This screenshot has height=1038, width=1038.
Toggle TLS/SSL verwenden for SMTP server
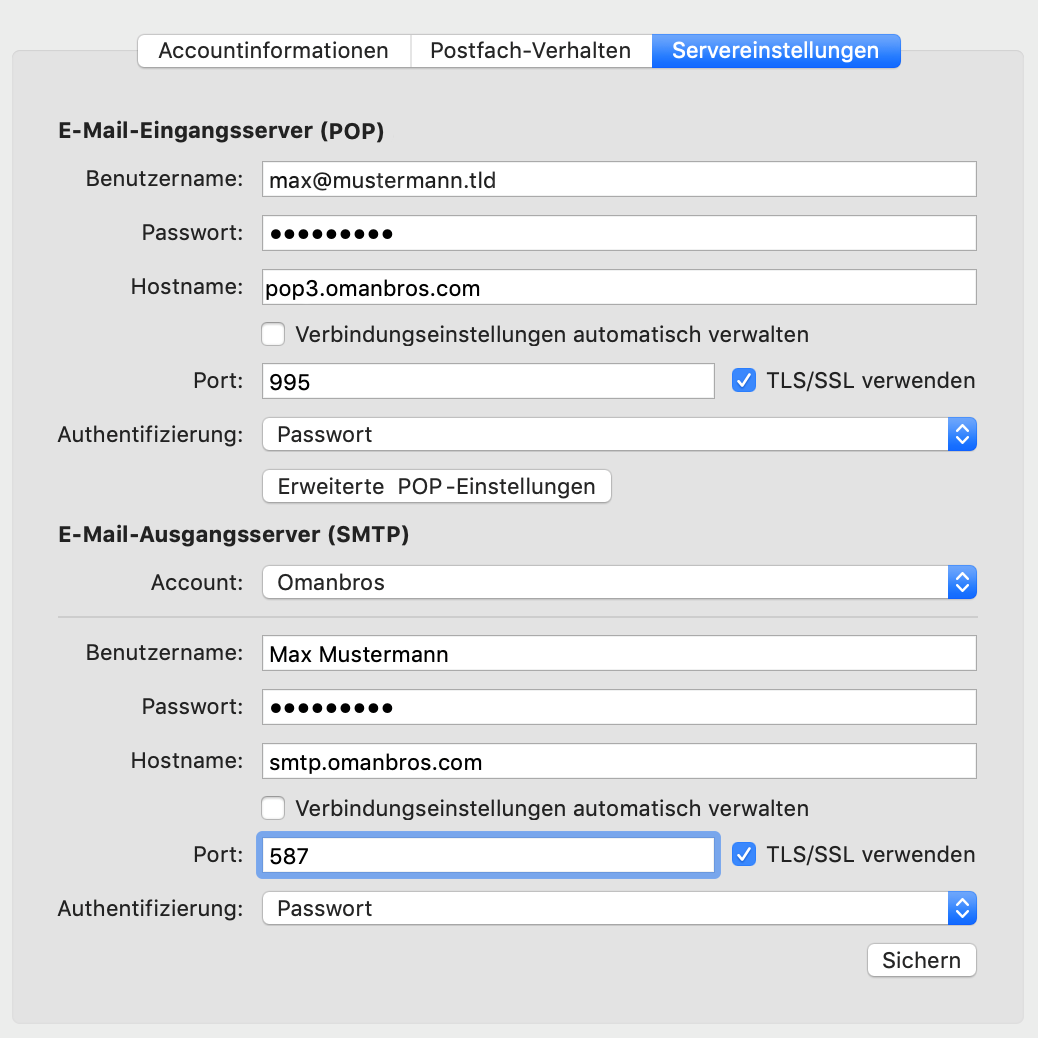pos(744,855)
